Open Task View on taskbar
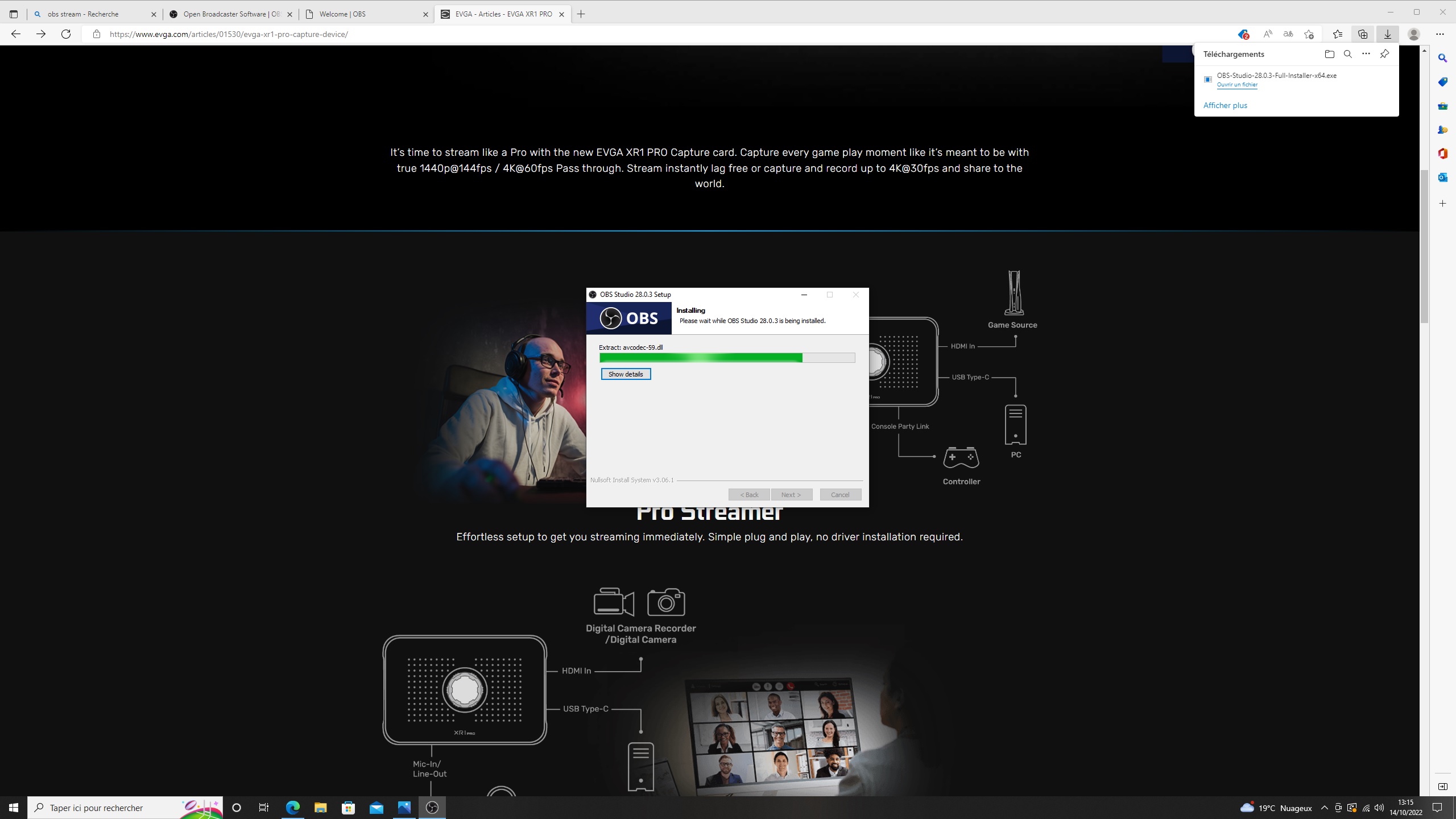This screenshot has width=1456, height=819. pos(264,808)
